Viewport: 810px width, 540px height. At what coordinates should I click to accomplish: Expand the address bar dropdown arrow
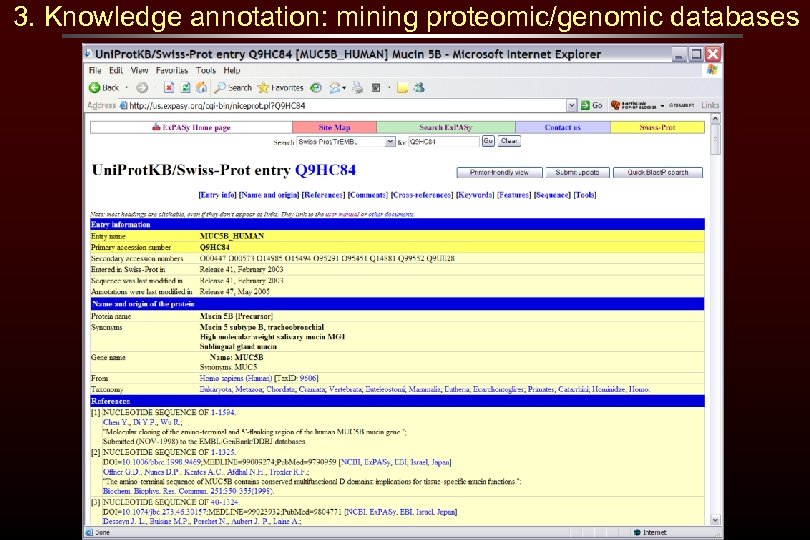(x=571, y=105)
